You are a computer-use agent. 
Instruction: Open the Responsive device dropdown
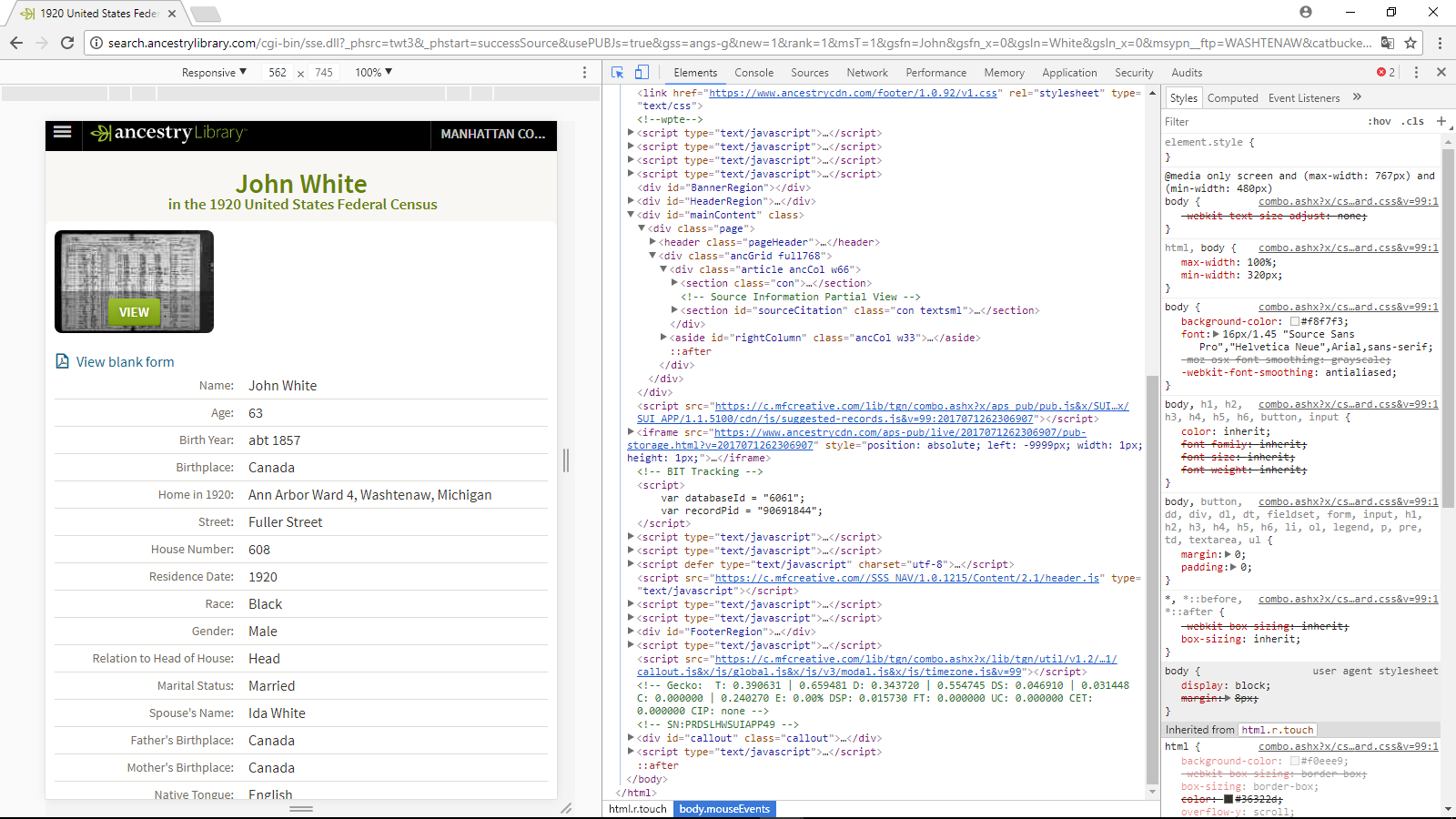click(214, 73)
